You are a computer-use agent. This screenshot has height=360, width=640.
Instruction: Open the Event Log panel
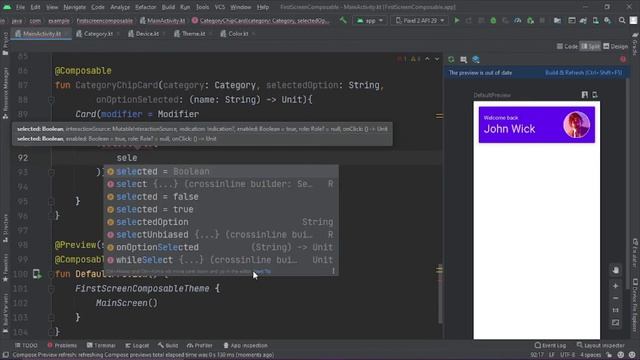coord(550,345)
